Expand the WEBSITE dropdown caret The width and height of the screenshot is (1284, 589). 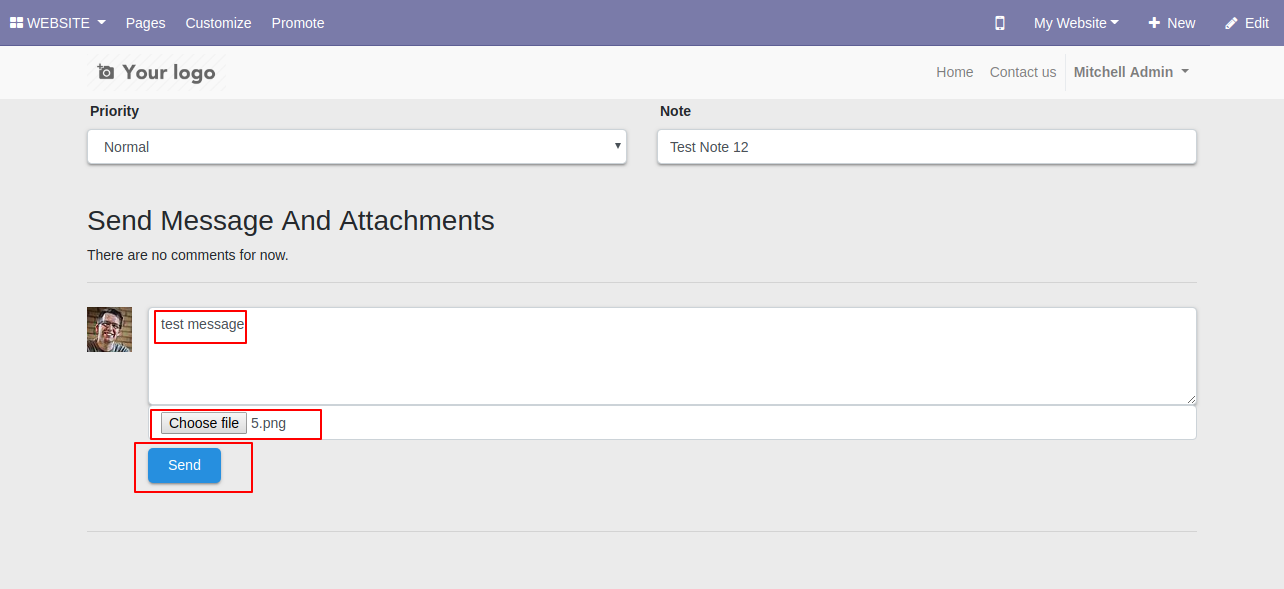(101, 23)
